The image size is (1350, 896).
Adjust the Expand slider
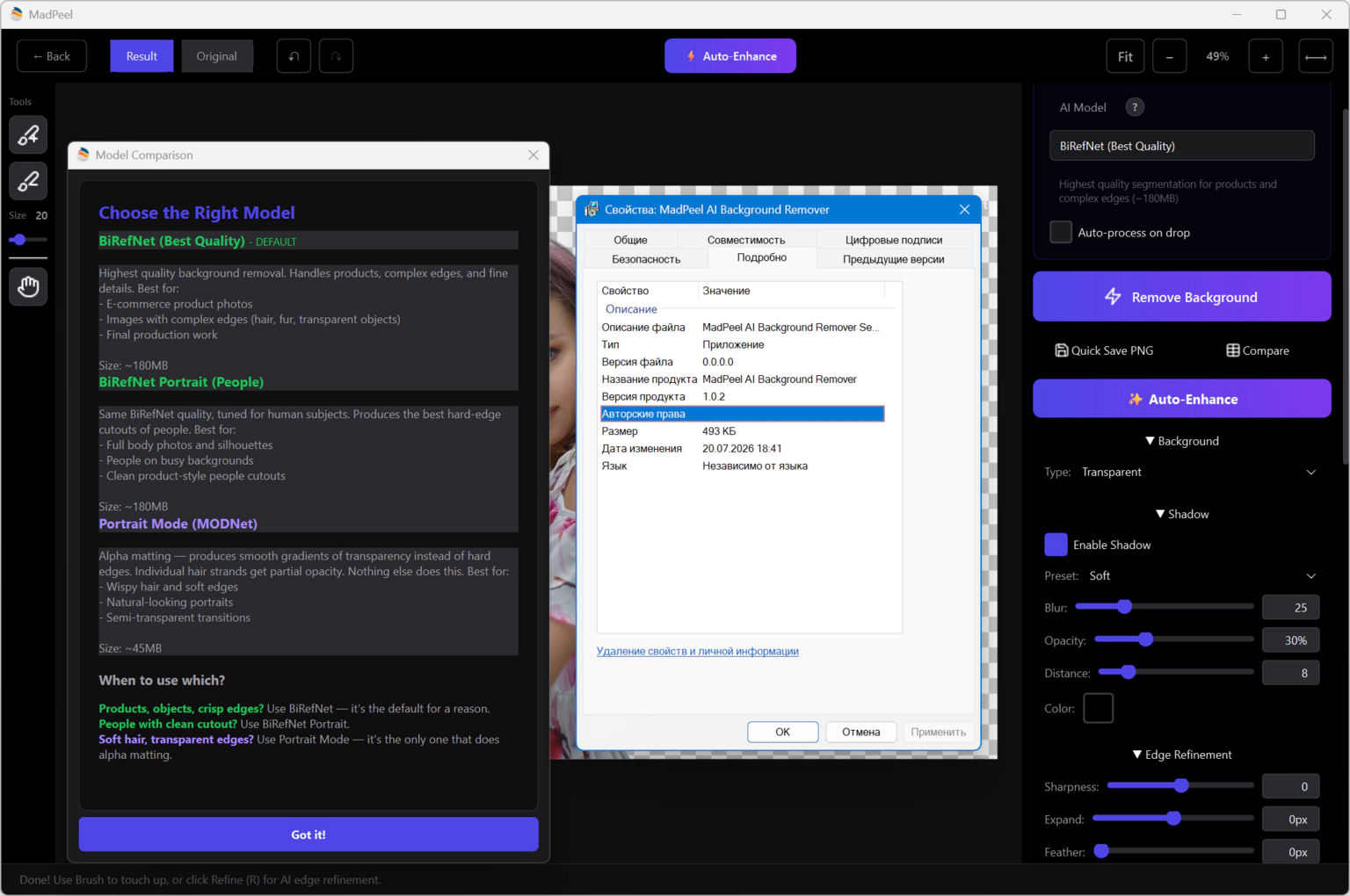pyautogui.click(x=1173, y=818)
